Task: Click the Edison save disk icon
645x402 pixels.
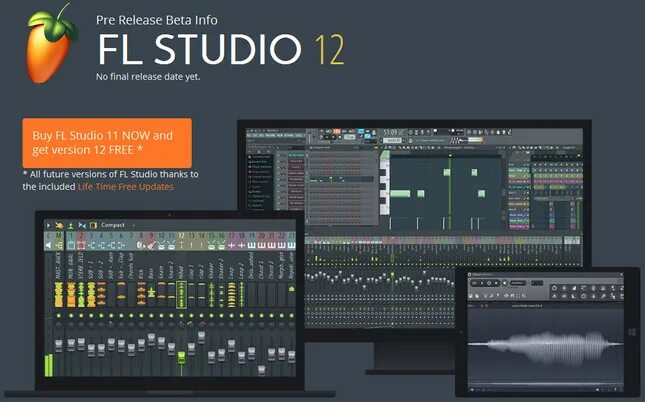Action: [x=471, y=295]
